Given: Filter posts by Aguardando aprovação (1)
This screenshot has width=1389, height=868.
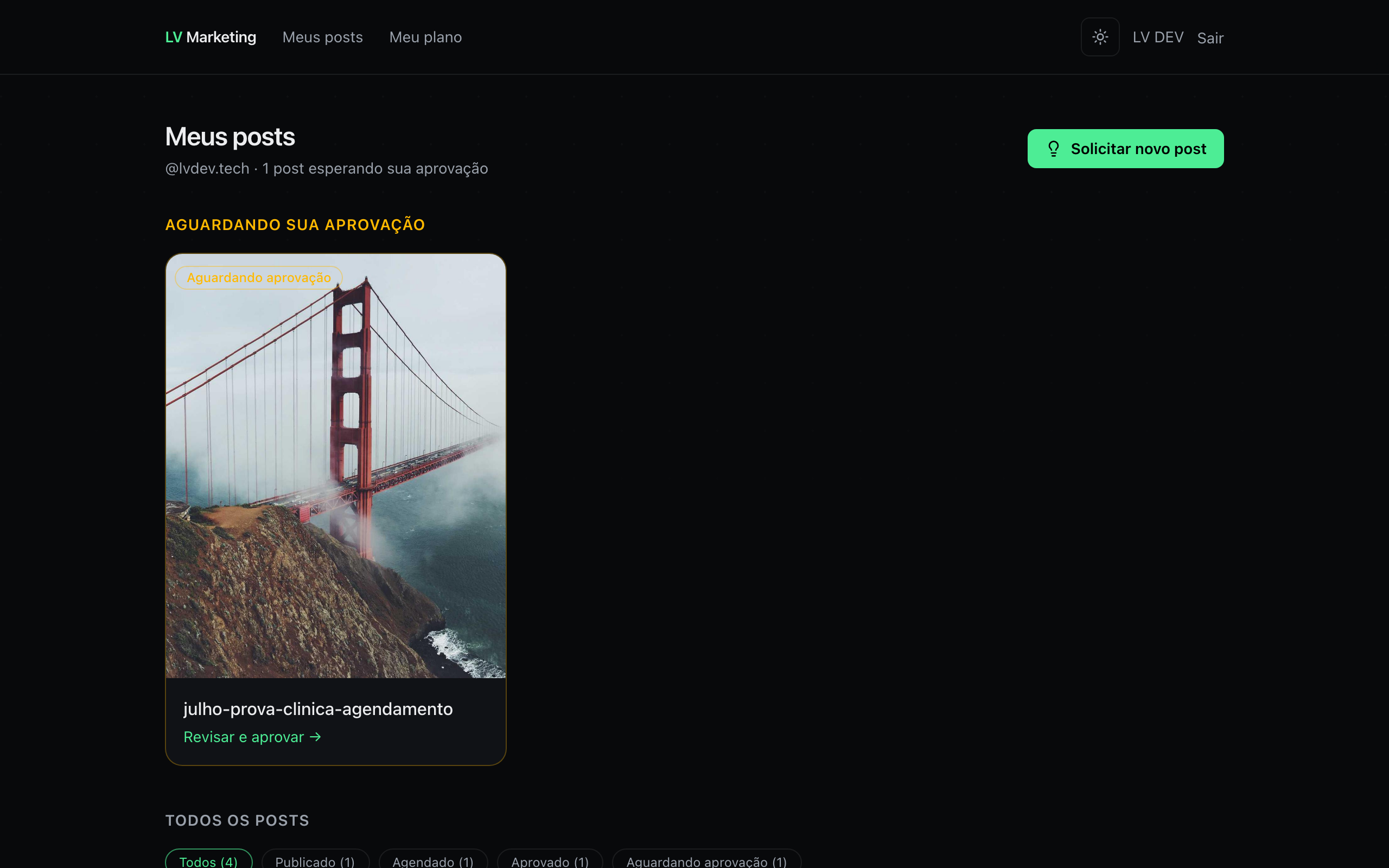Looking at the screenshot, I should 706,860.
